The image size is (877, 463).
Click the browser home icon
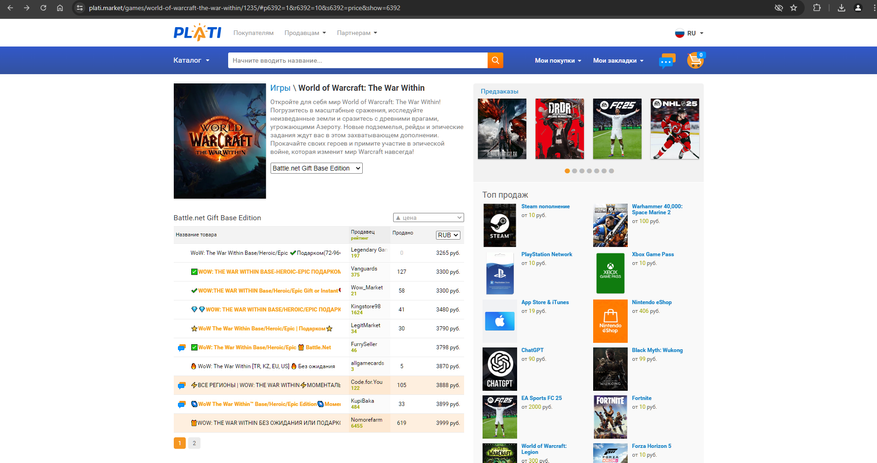click(x=60, y=8)
